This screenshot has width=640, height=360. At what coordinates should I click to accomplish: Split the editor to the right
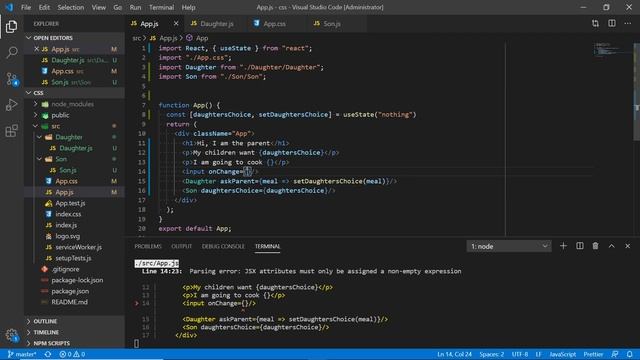611,24
